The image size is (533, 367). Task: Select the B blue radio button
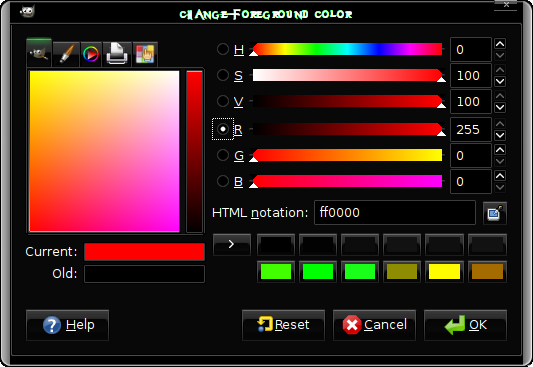point(223,181)
